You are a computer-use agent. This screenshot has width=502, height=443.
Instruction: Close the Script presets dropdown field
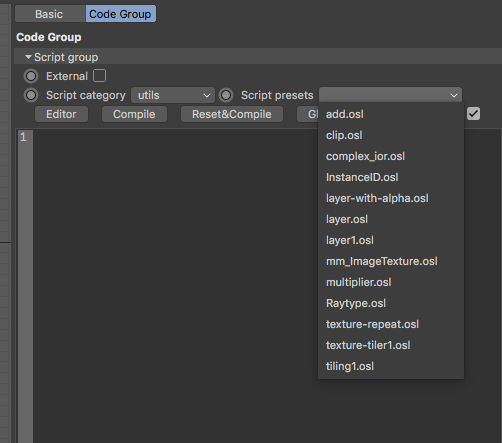pyautogui.click(x=390, y=95)
